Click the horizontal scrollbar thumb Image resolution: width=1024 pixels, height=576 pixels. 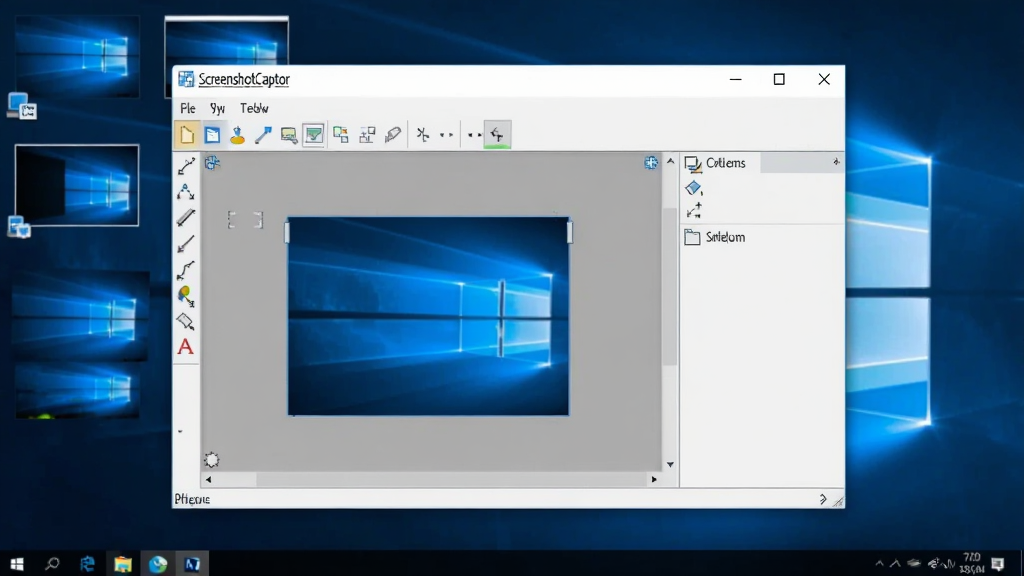tap(451, 479)
